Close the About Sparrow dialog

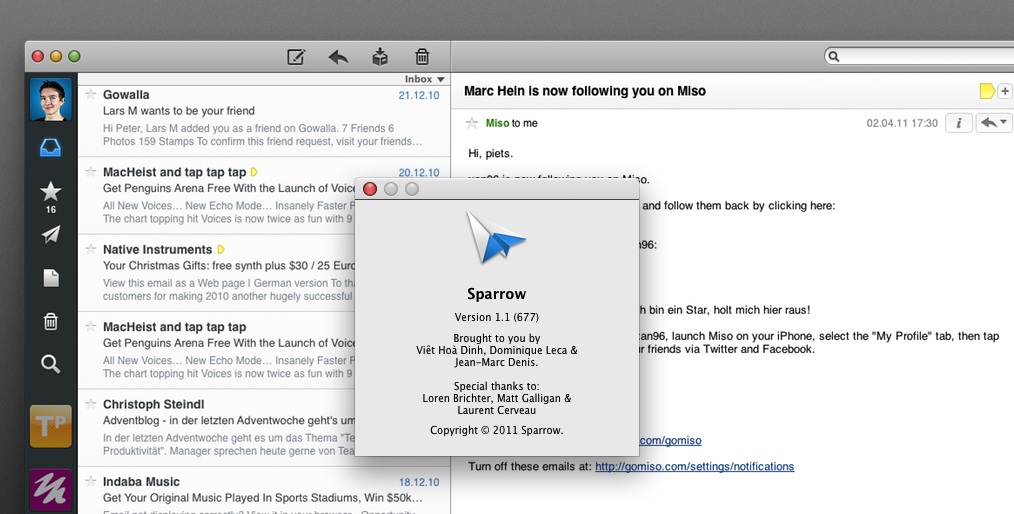tap(370, 189)
